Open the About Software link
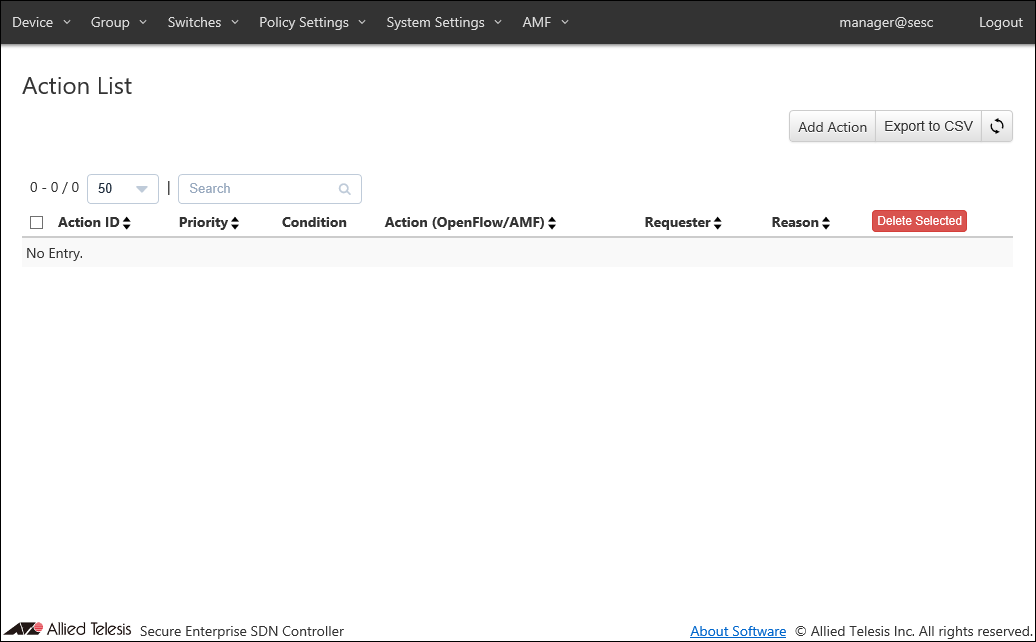Screen dimensions: 1036x642 click(x=738, y=631)
